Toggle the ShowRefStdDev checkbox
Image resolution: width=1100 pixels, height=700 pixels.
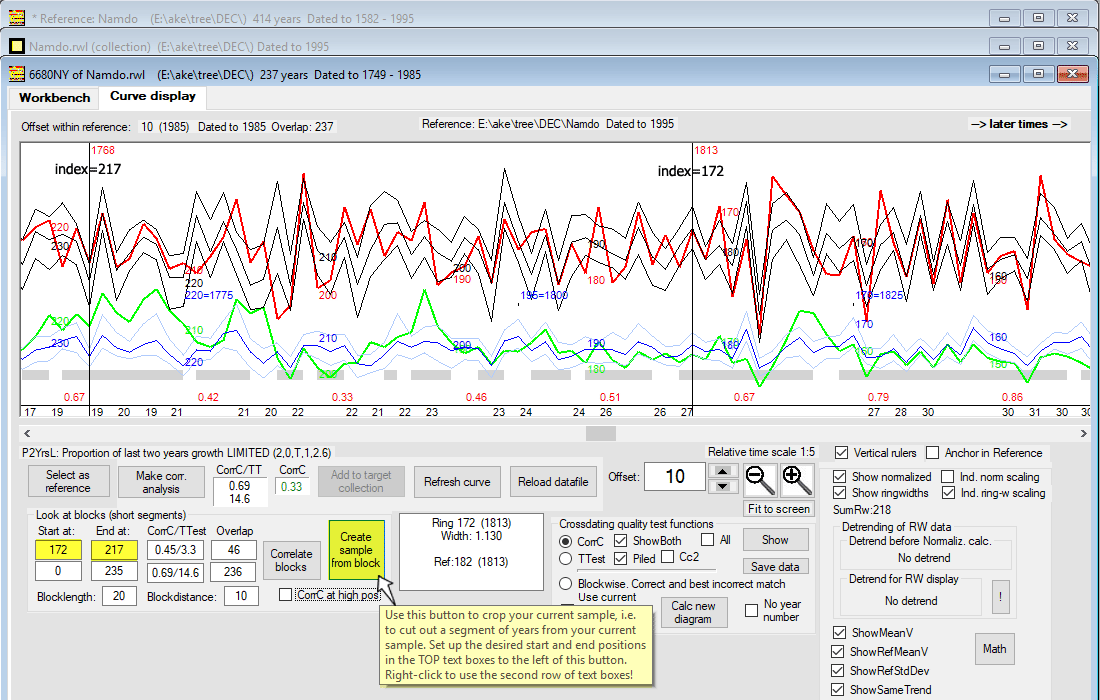(x=838, y=671)
